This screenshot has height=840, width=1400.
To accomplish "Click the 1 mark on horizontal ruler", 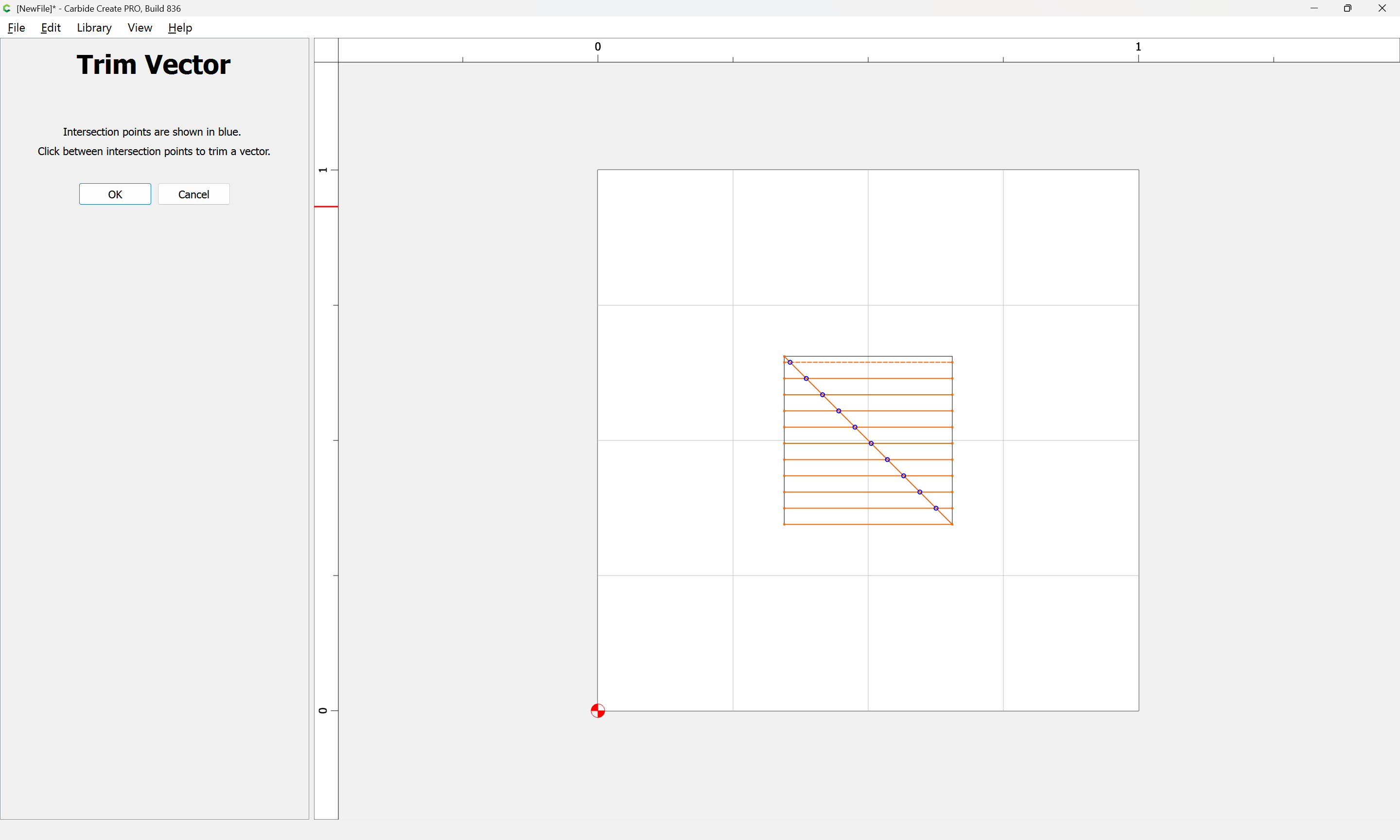I will click(x=1138, y=47).
